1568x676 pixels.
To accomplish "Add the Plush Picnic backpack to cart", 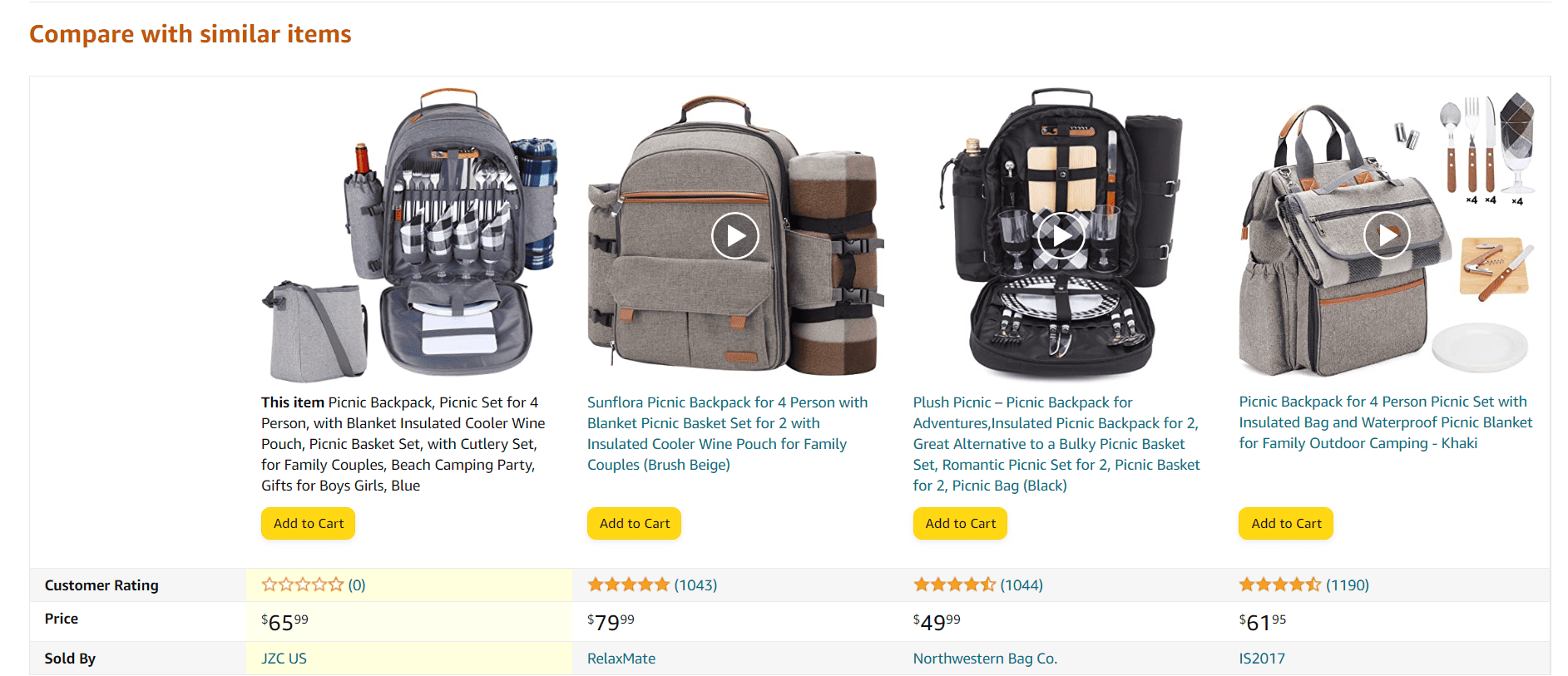I will 960,523.
